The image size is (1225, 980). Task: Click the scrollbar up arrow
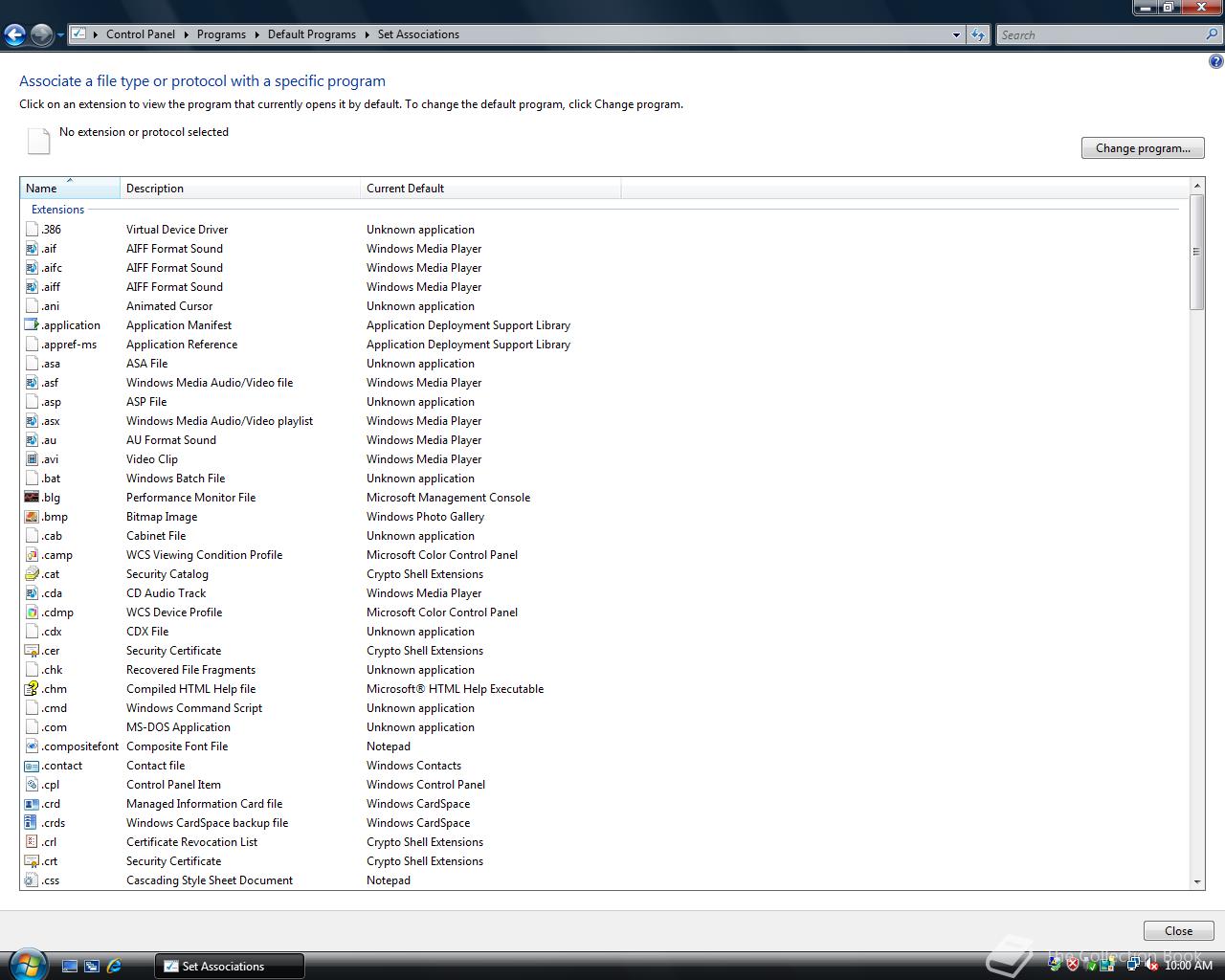(x=1197, y=185)
